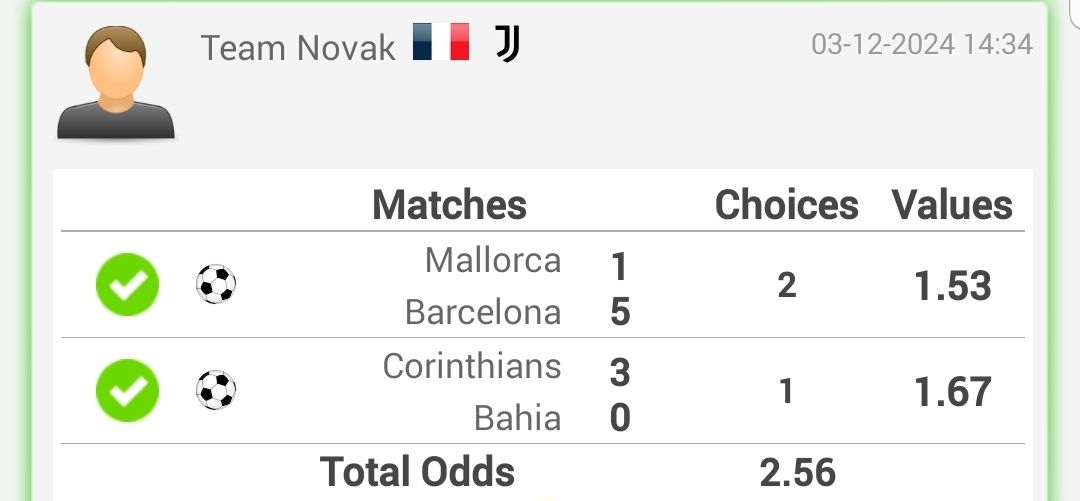Click the 2.56 total odds value
The image size is (1080, 501).
798,473
